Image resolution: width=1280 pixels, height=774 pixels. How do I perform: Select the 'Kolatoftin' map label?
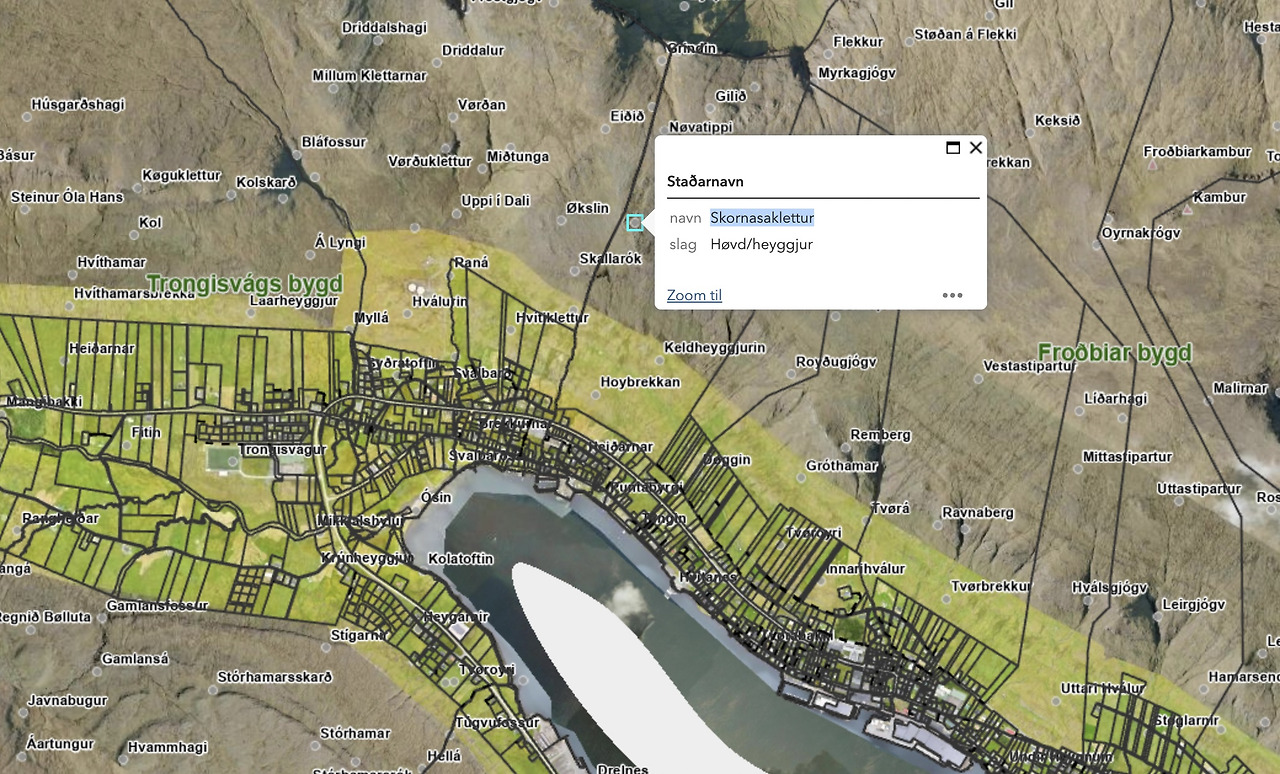[460, 559]
